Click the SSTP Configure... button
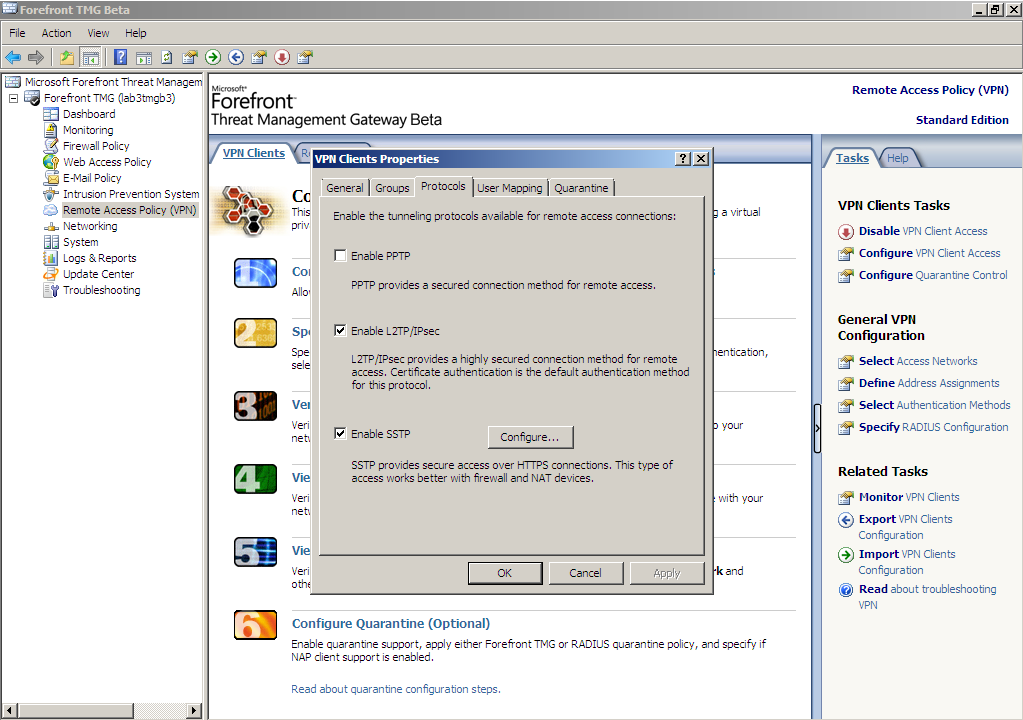 pos(530,437)
